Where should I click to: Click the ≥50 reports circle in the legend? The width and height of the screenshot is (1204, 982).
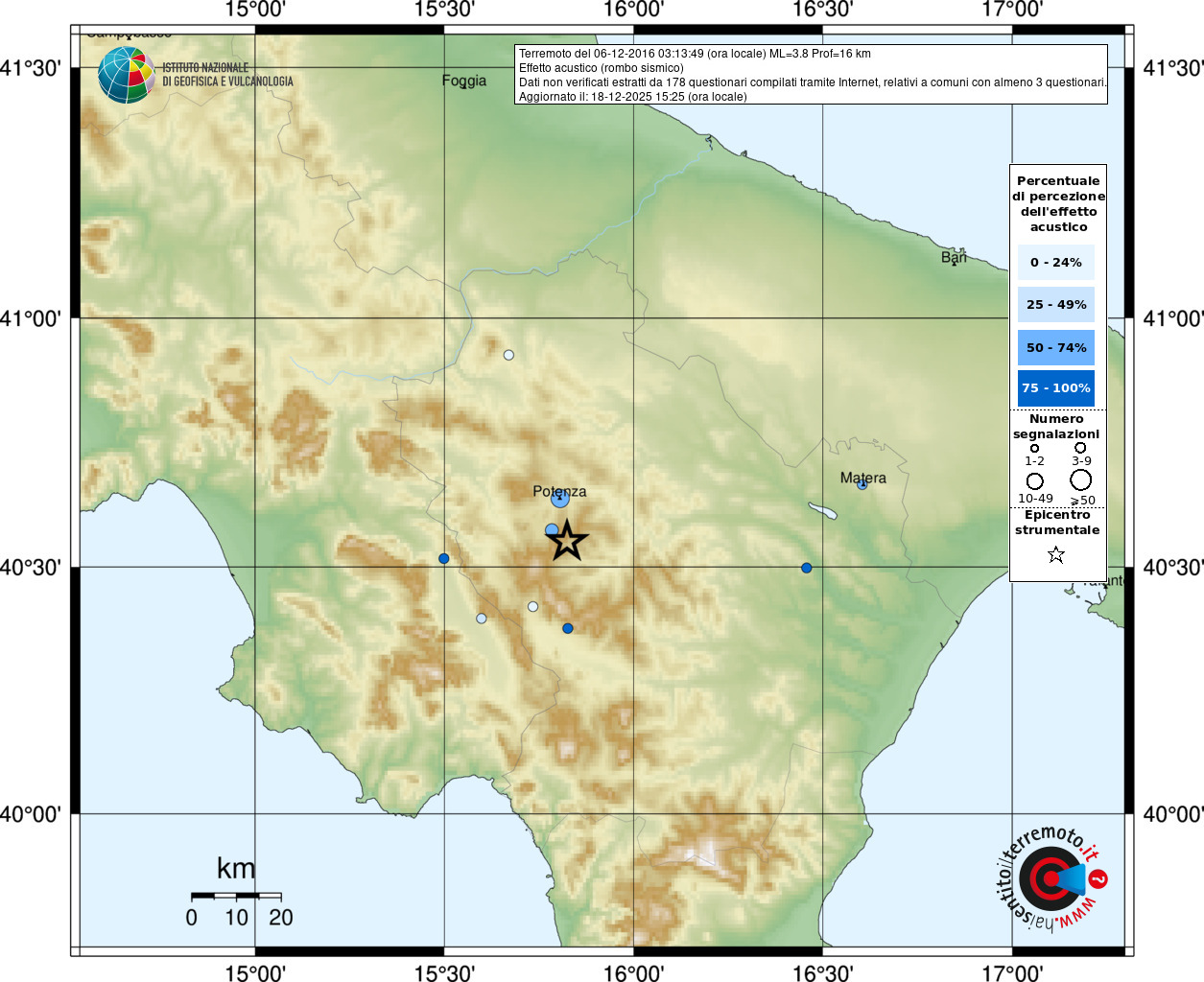point(1081,479)
